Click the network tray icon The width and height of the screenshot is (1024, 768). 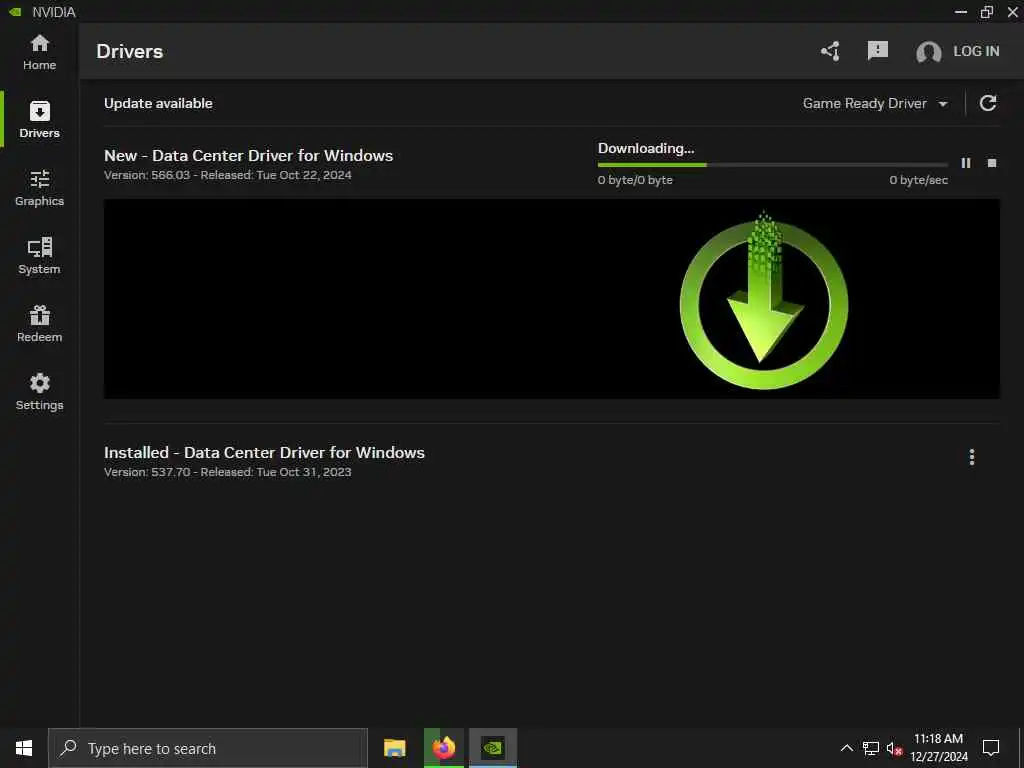tap(870, 748)
